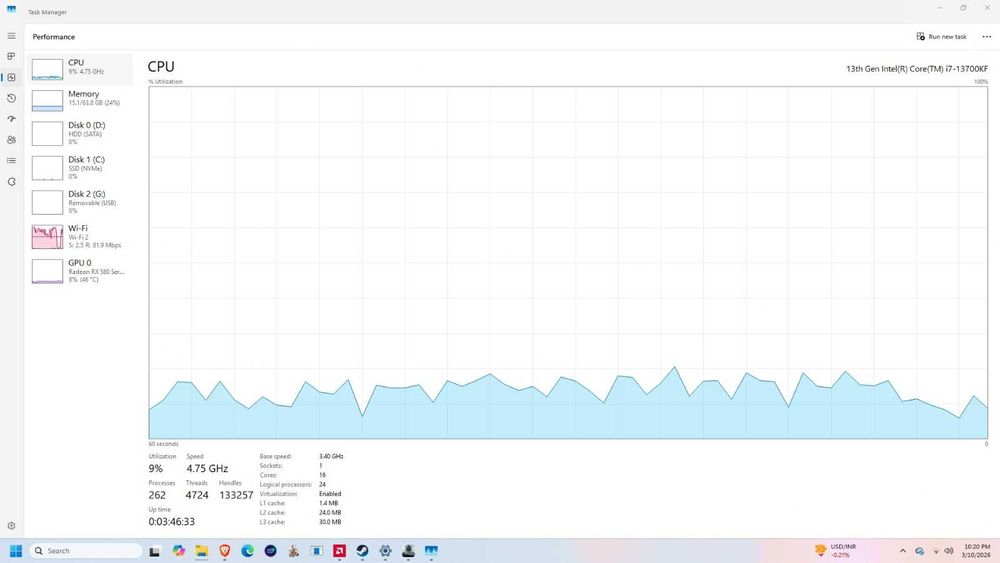The width and height of the screenshot is (1000, 563).
Task: Open the Windows Start menu
Action: [x=16, y=551]
